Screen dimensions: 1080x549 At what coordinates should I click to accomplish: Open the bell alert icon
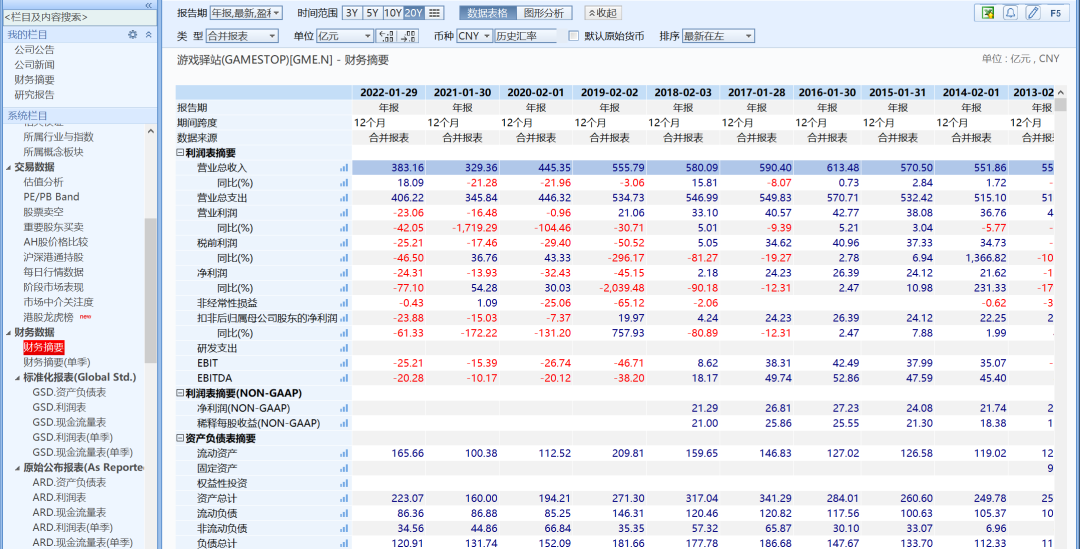[x=1010, y=12]
